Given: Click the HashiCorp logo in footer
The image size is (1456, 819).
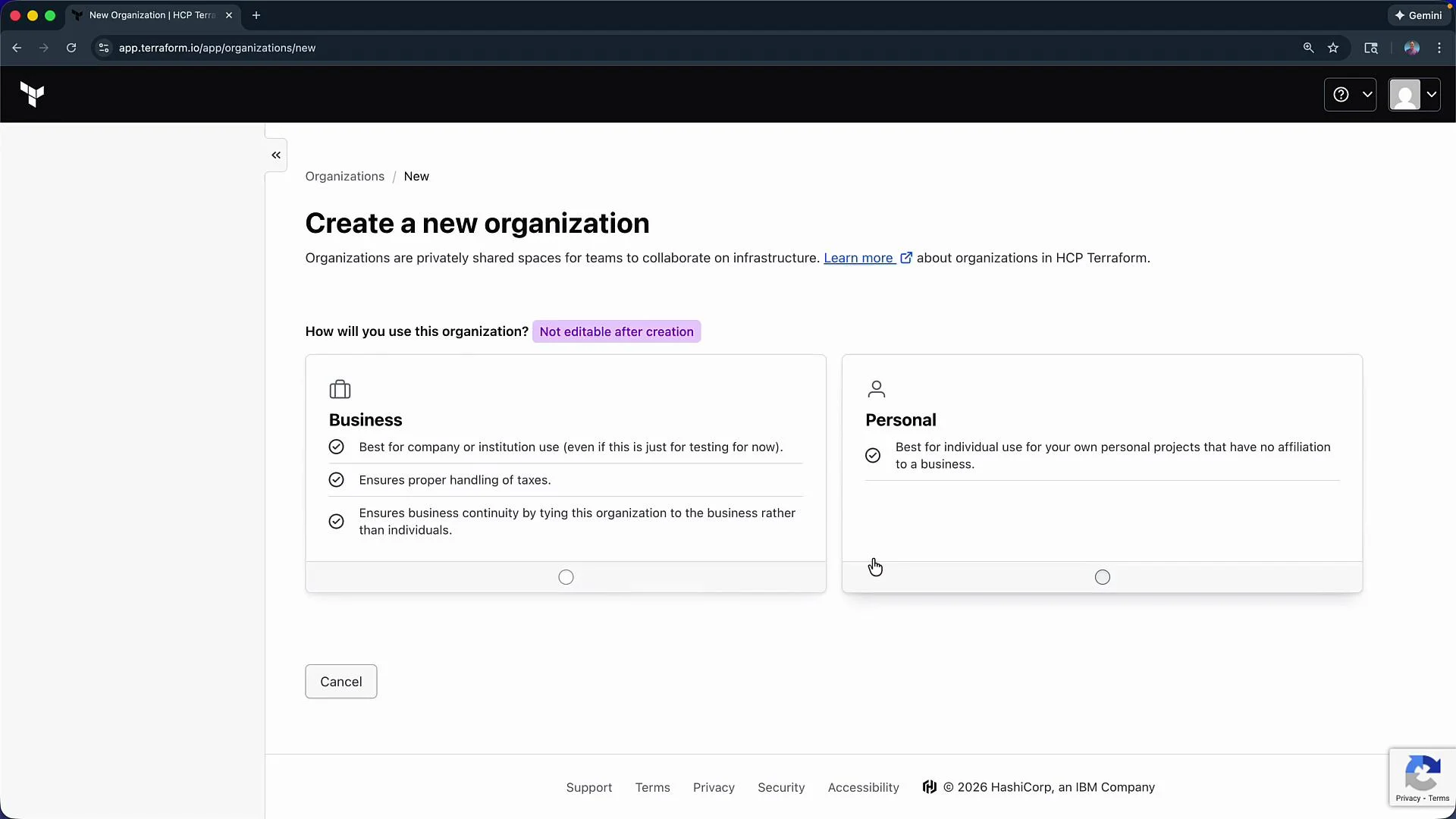Looking at the screenshot, I should pyautogui.click(x=929, y=786).
